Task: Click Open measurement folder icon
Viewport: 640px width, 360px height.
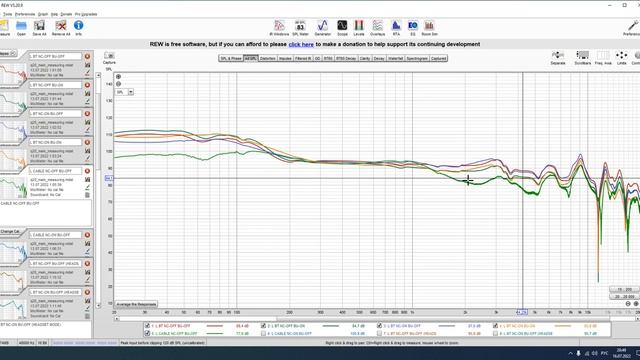Action: pos(21,27)
